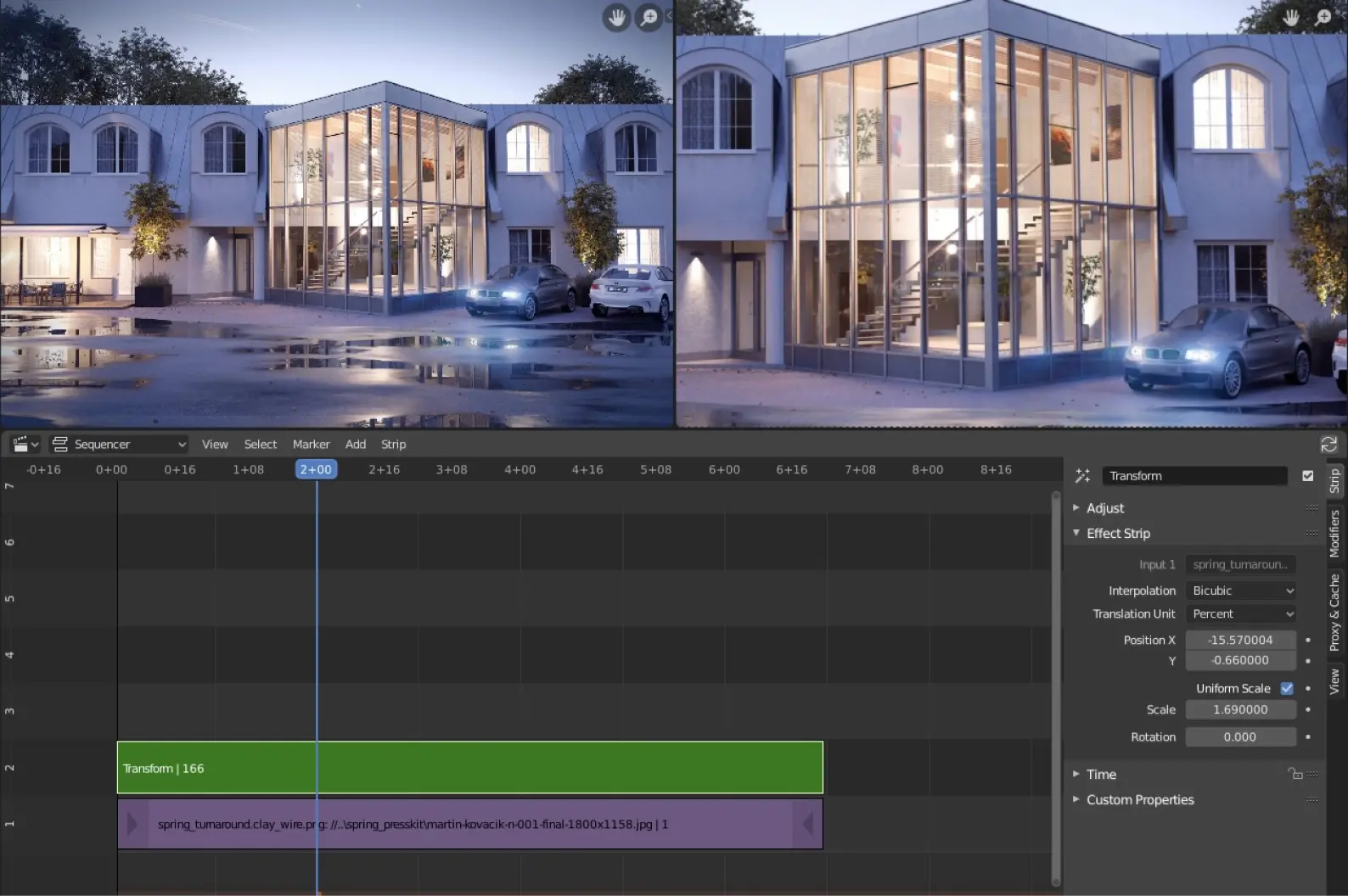Click channel 7 label in sequencer

pyautogui.click(x=9, y=486)
